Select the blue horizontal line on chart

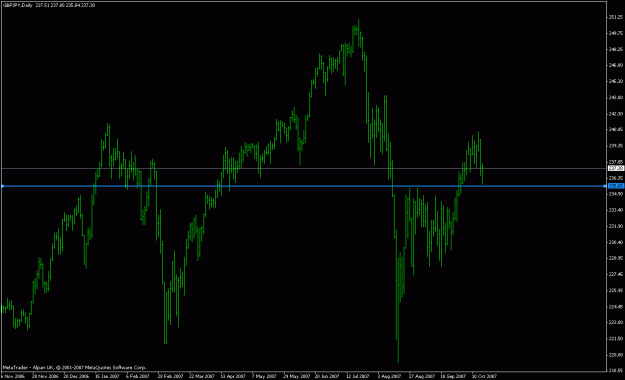(x=303, y=186)
